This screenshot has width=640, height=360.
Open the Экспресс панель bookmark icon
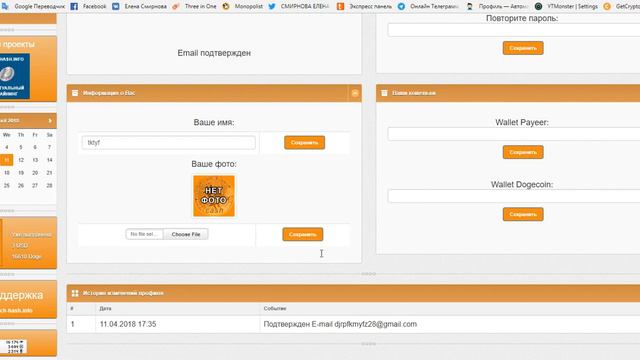click(340, 6)
